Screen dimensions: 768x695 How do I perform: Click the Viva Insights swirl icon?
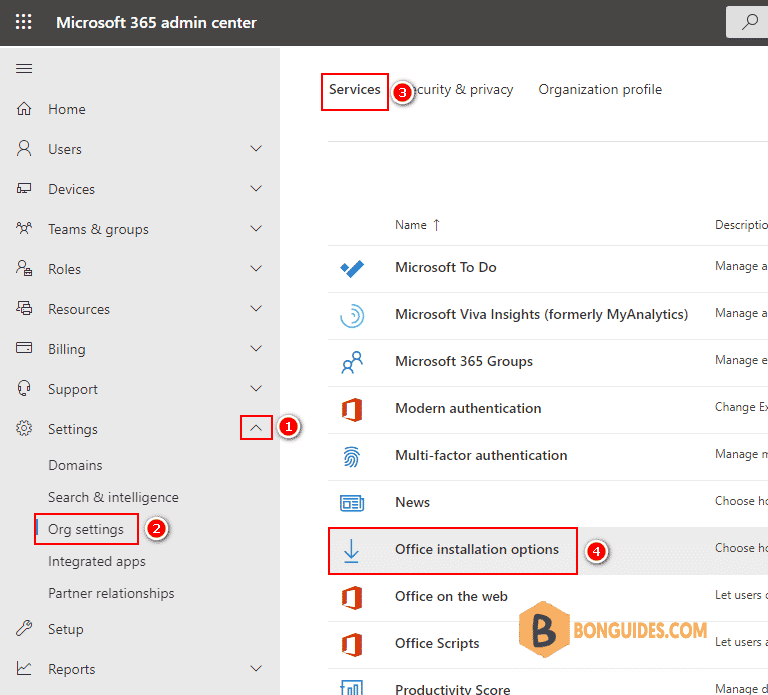click(x=352, y=315)
